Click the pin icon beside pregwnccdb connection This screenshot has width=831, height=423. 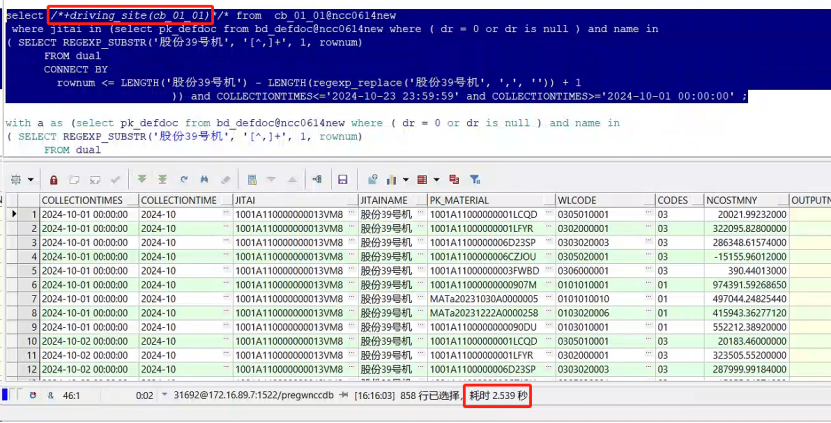tap(343, 395)
